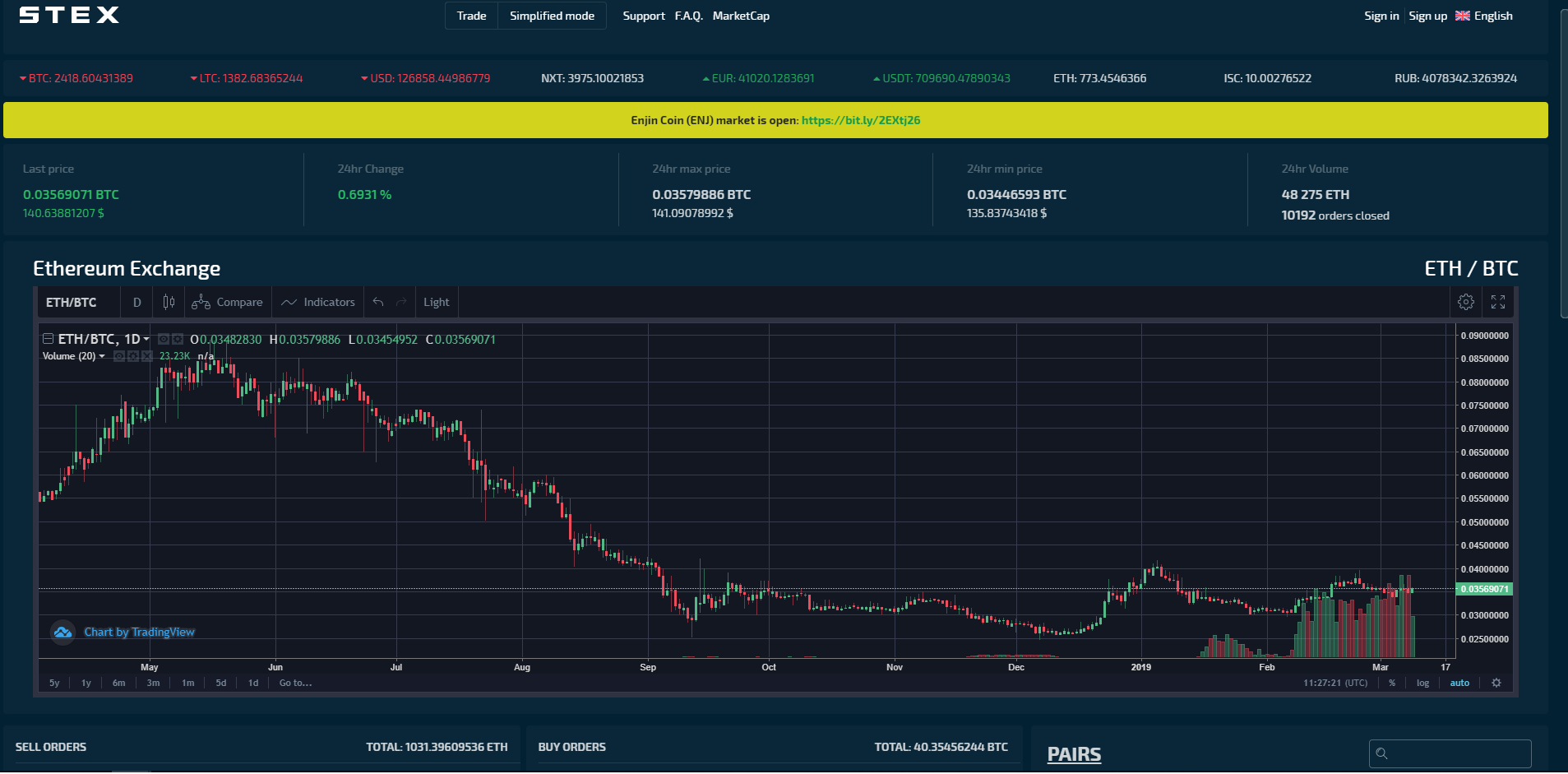Hide the ETH/BTC series with eye icon
This screenshot has width=1568, height=774.
point(164,339)
